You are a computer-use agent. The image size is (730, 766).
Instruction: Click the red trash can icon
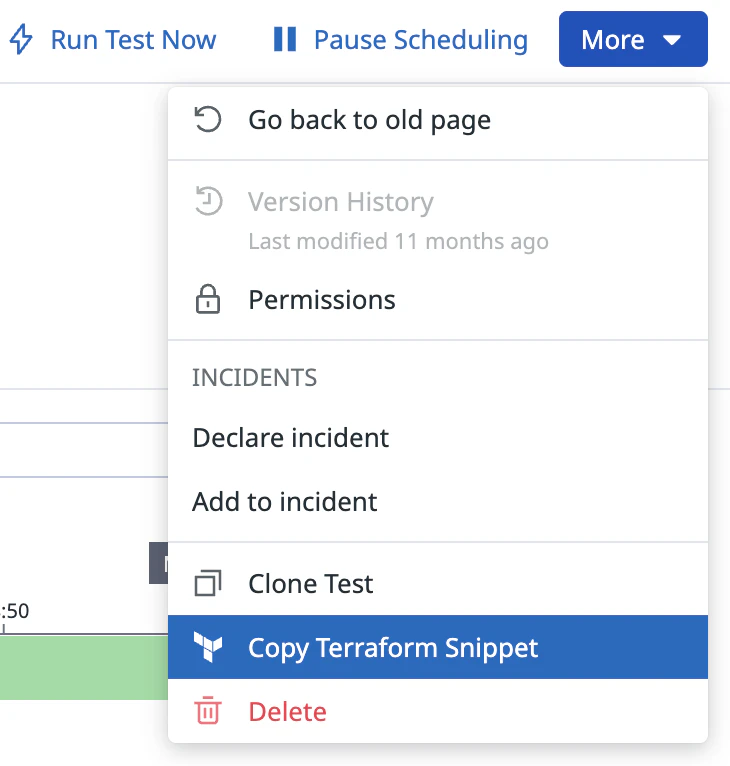pos(207,712)
